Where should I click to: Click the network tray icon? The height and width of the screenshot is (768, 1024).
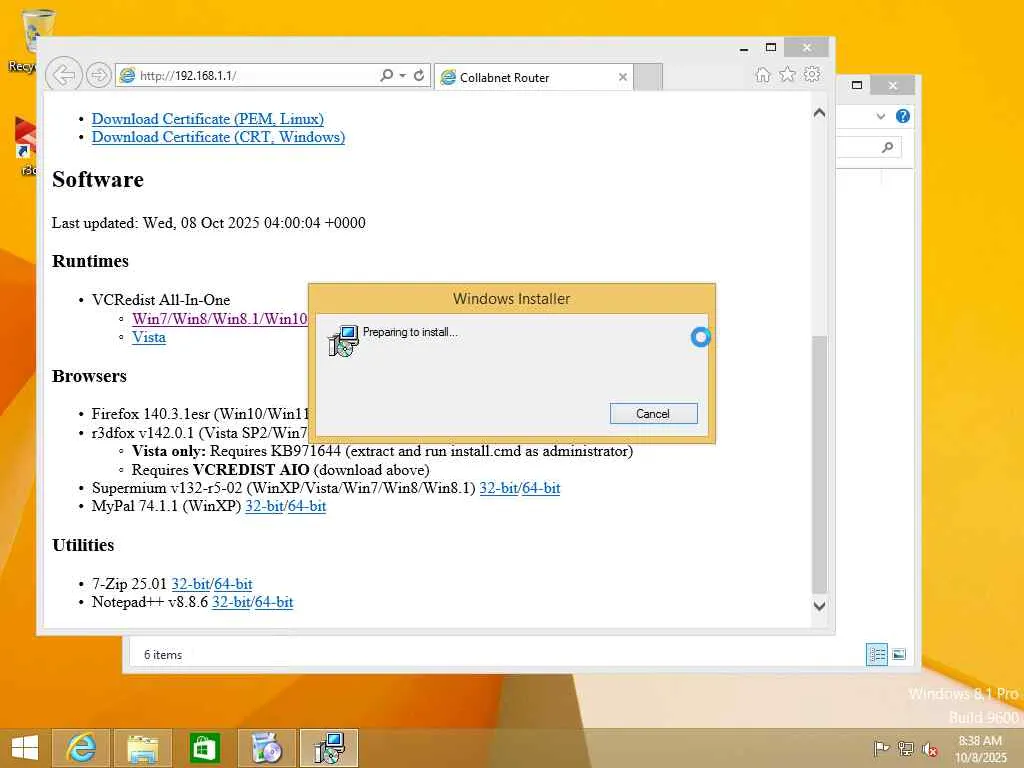click(906, 748)
